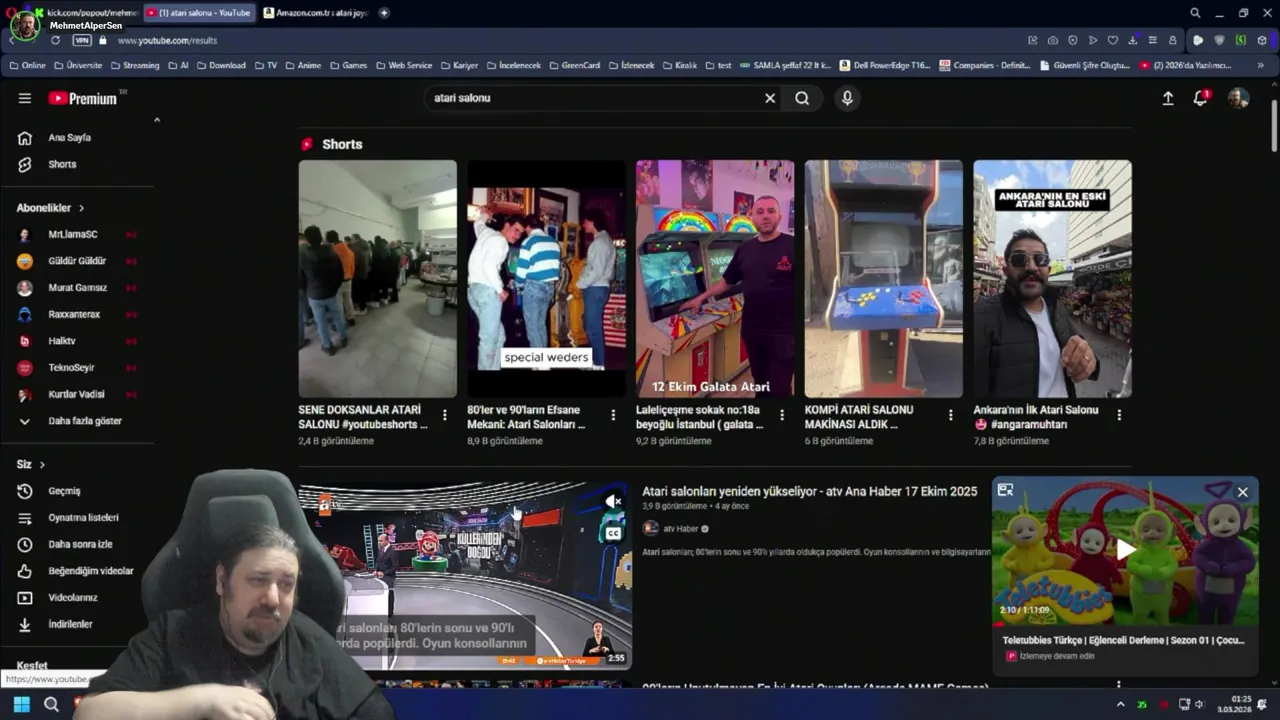Open Windows notification center bell
Image resolution: width=1280 pixels, height=720 pixels.
pos(1262,704)
